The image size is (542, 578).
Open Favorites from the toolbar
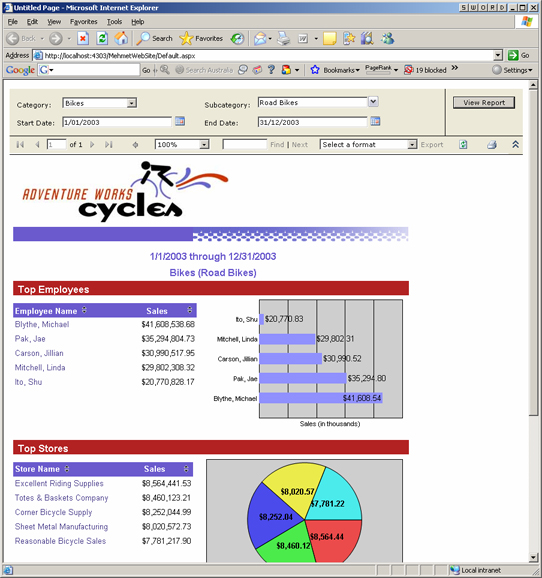pos(201,38)
